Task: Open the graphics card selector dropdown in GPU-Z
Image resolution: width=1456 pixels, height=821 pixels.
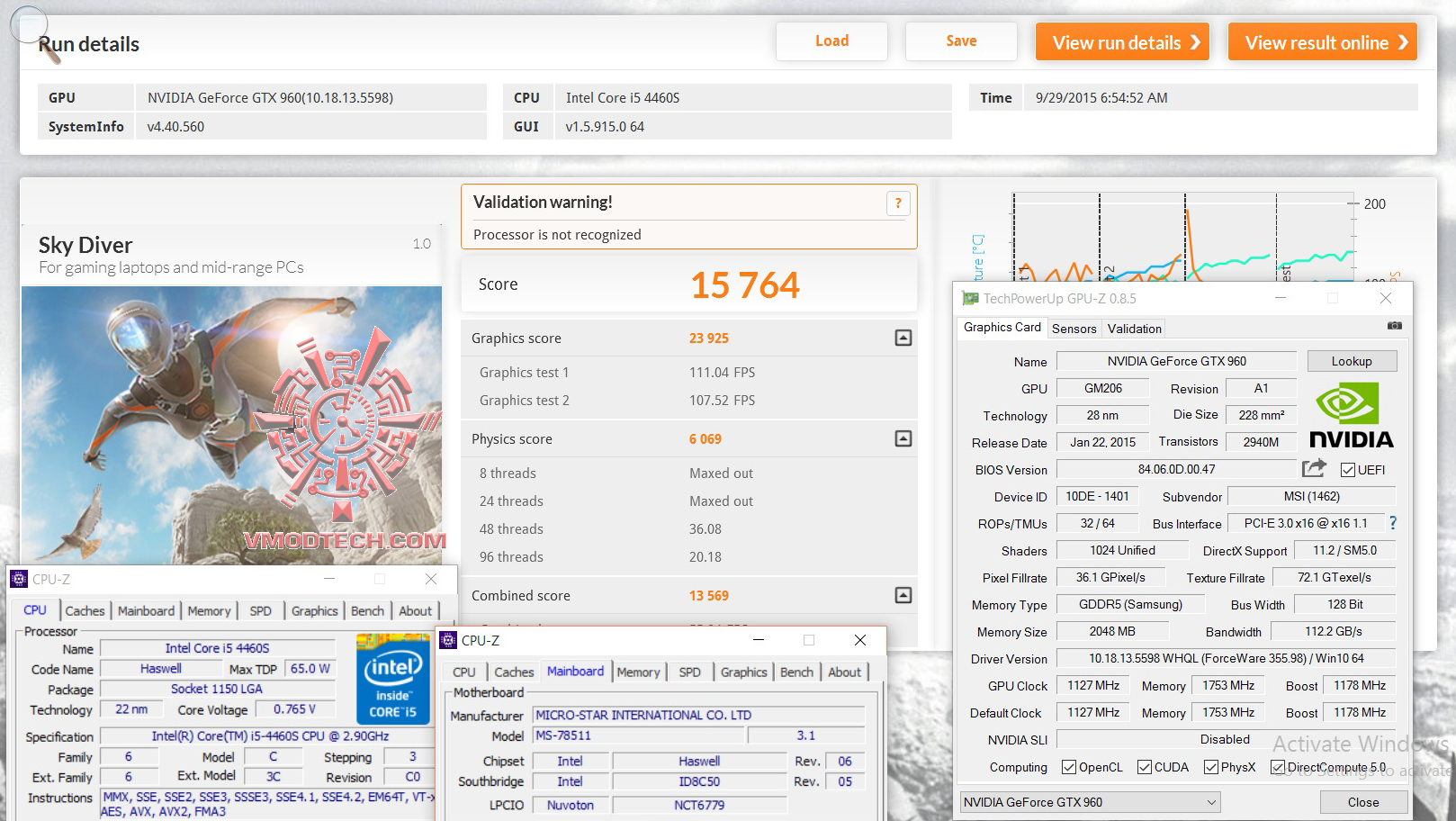Action: click(x=1090, y=802)
